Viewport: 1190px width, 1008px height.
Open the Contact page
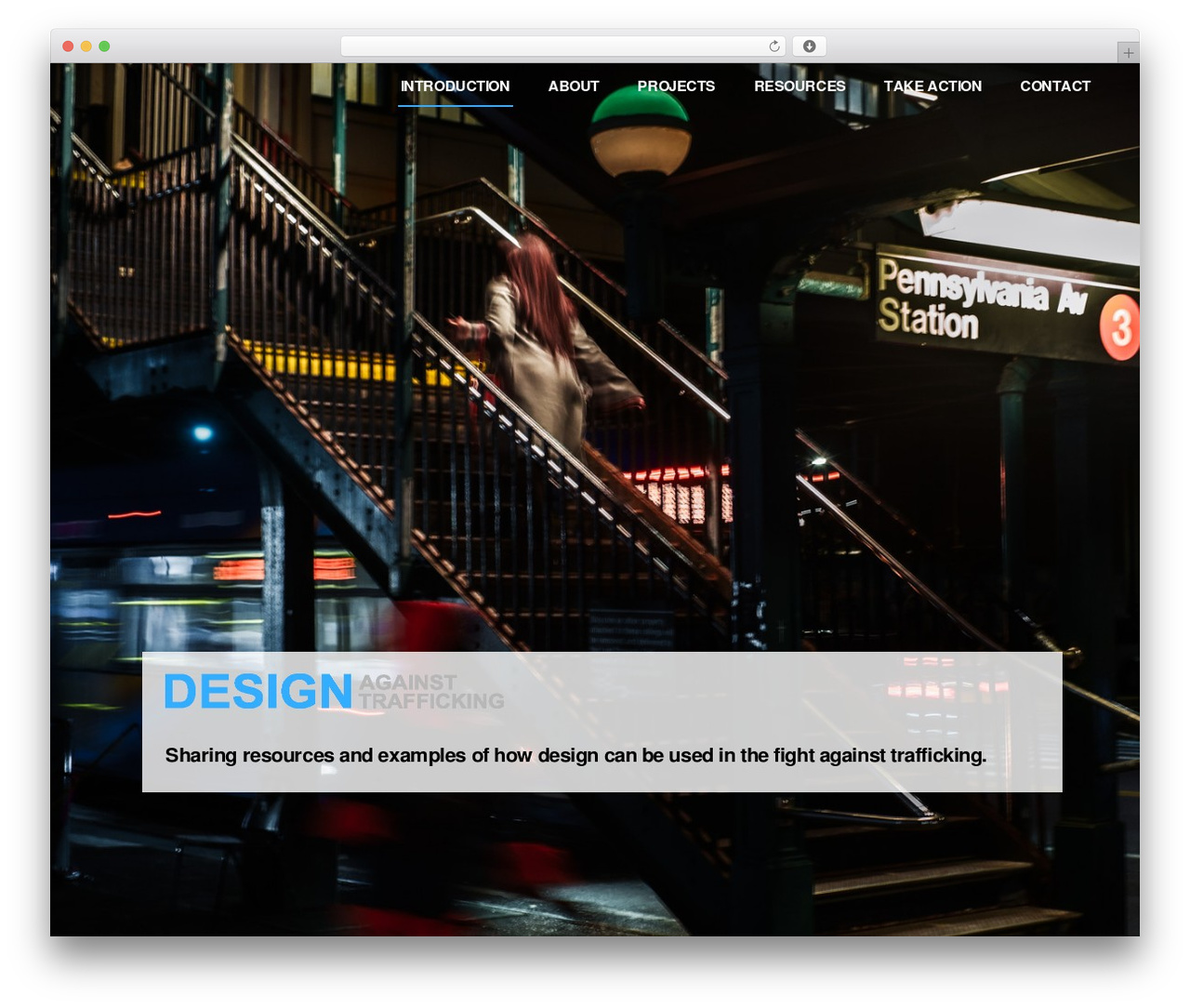pos(1055,86)
